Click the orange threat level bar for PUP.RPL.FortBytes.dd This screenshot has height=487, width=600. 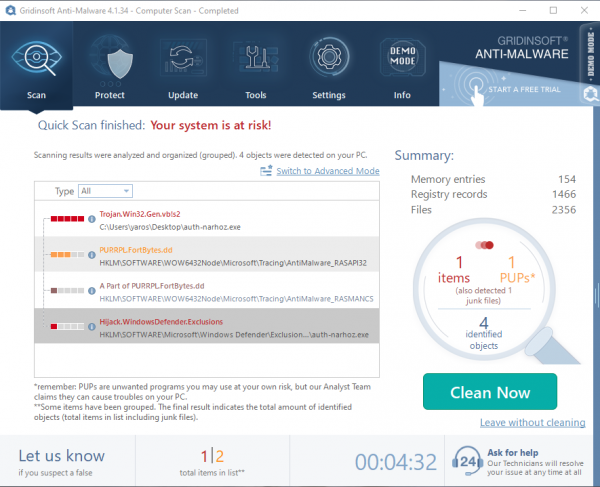(x=67, y=255)
